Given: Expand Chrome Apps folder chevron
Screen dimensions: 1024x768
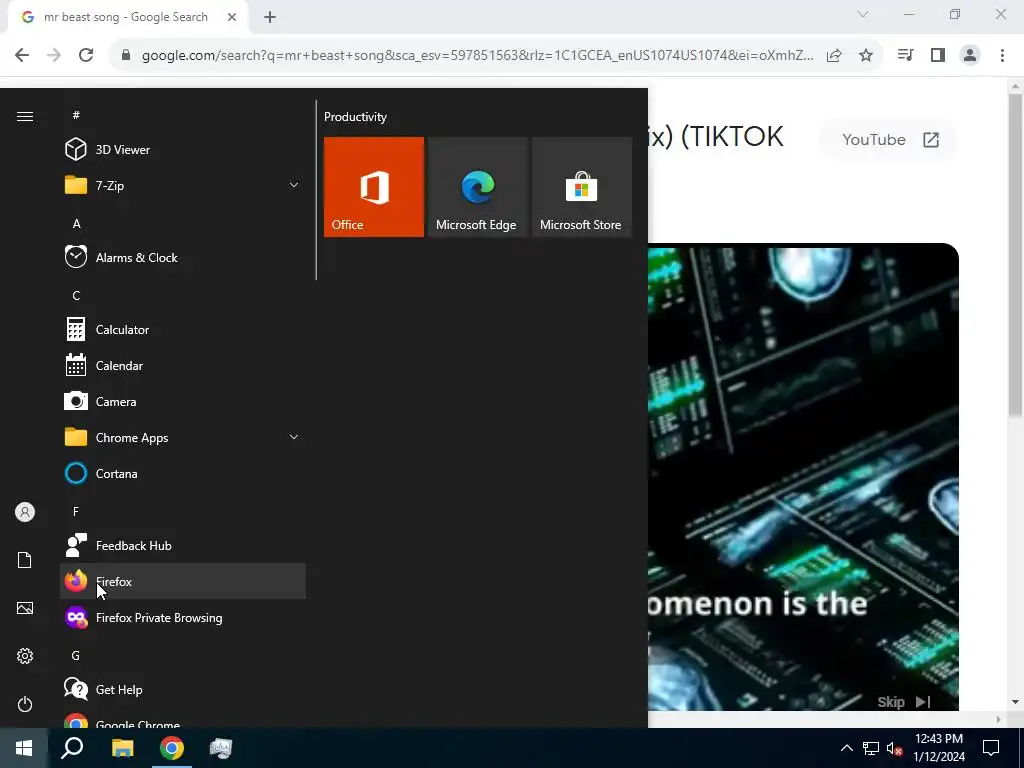Looking at the screenshot, I should pos(294,438).
